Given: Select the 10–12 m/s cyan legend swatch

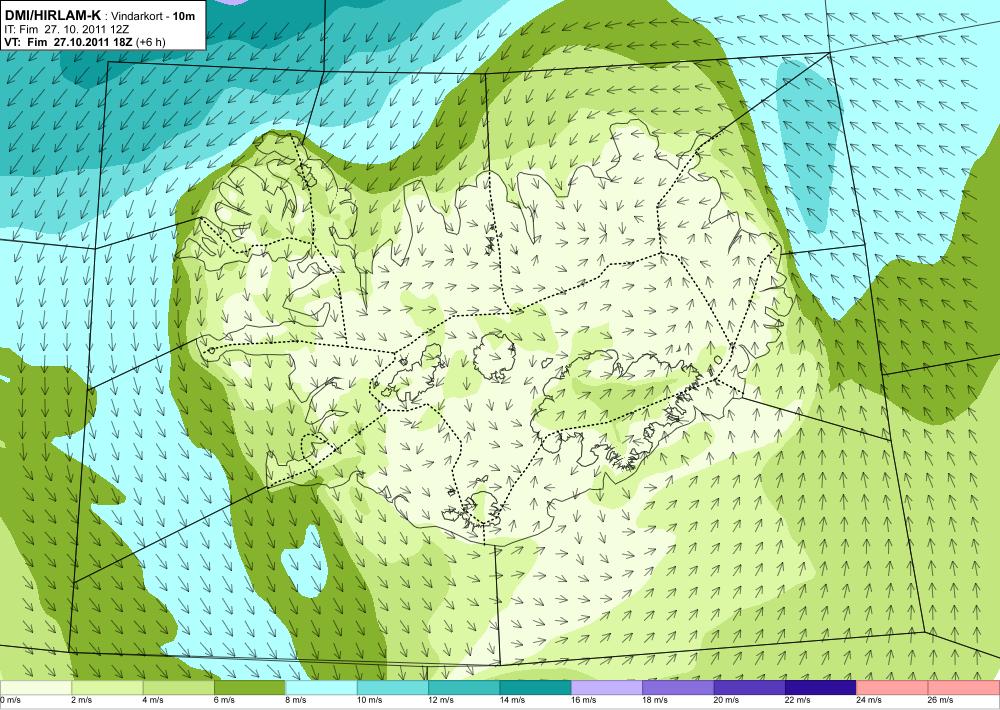Looking at the screenshot, I should (x=393, y=688).
